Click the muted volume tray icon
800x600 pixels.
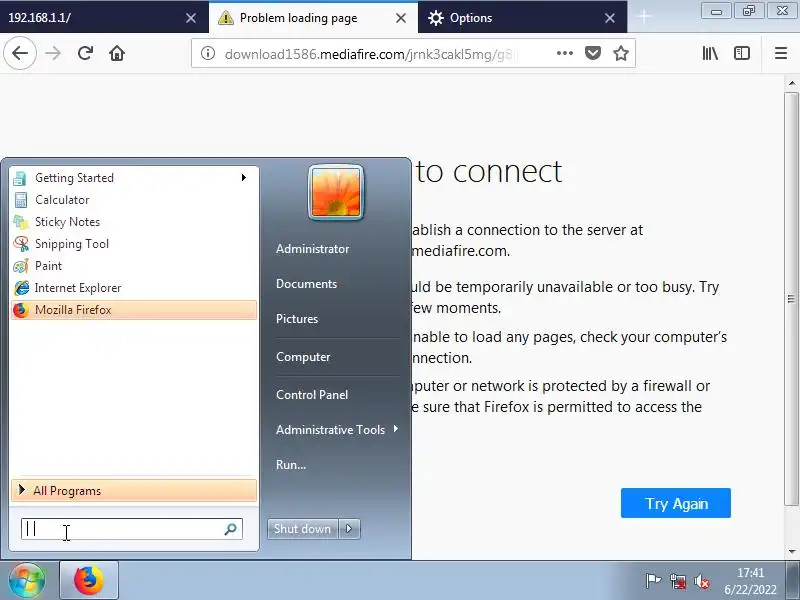(702, 581)
